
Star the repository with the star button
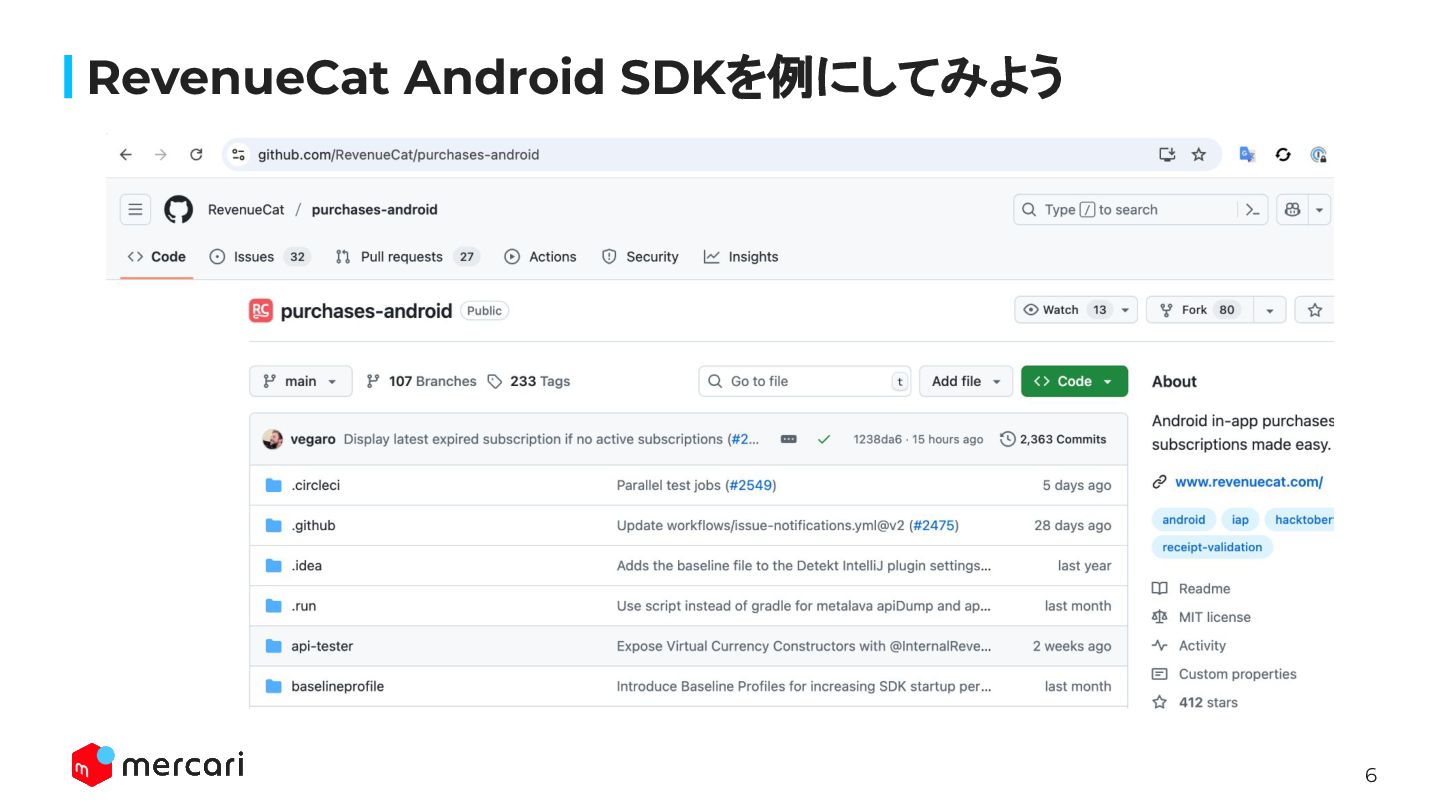click(1315, 310)
